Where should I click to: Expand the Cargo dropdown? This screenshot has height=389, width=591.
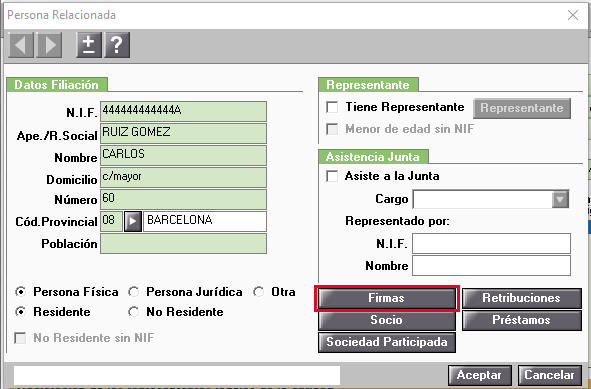560,199
